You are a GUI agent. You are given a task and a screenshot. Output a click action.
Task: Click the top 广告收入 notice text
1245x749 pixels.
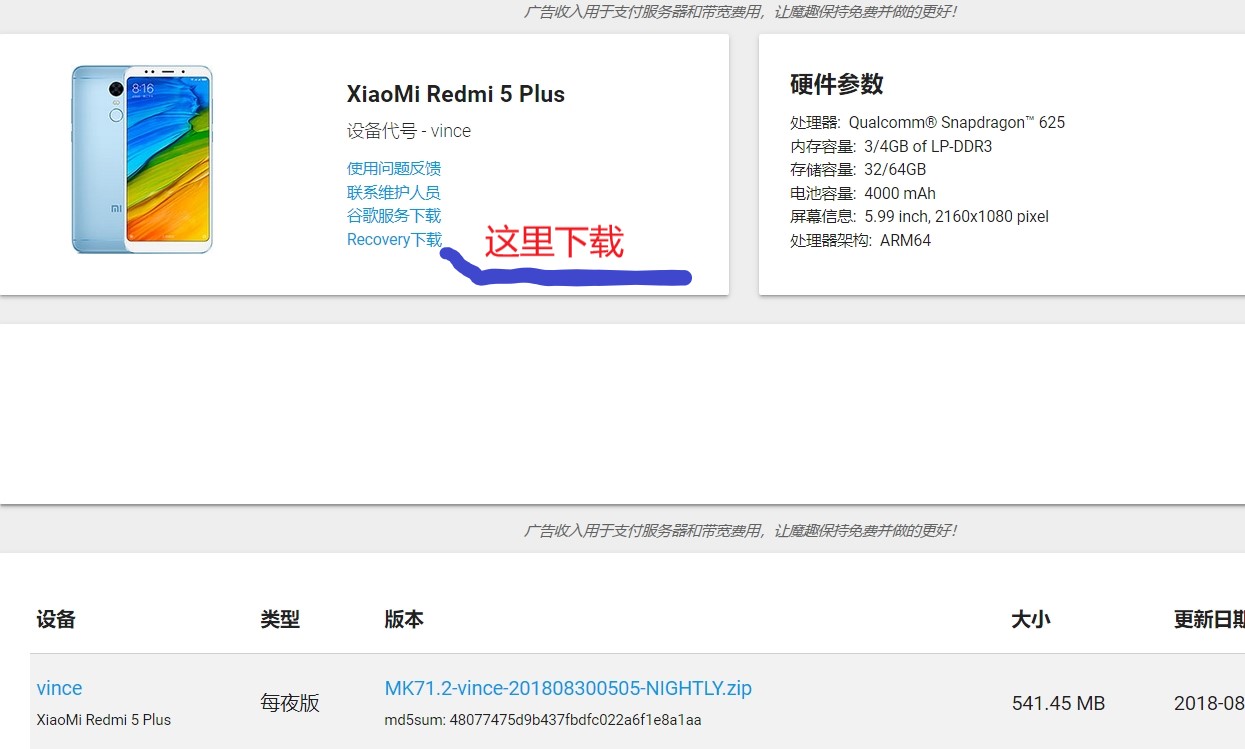pos(740,12)
